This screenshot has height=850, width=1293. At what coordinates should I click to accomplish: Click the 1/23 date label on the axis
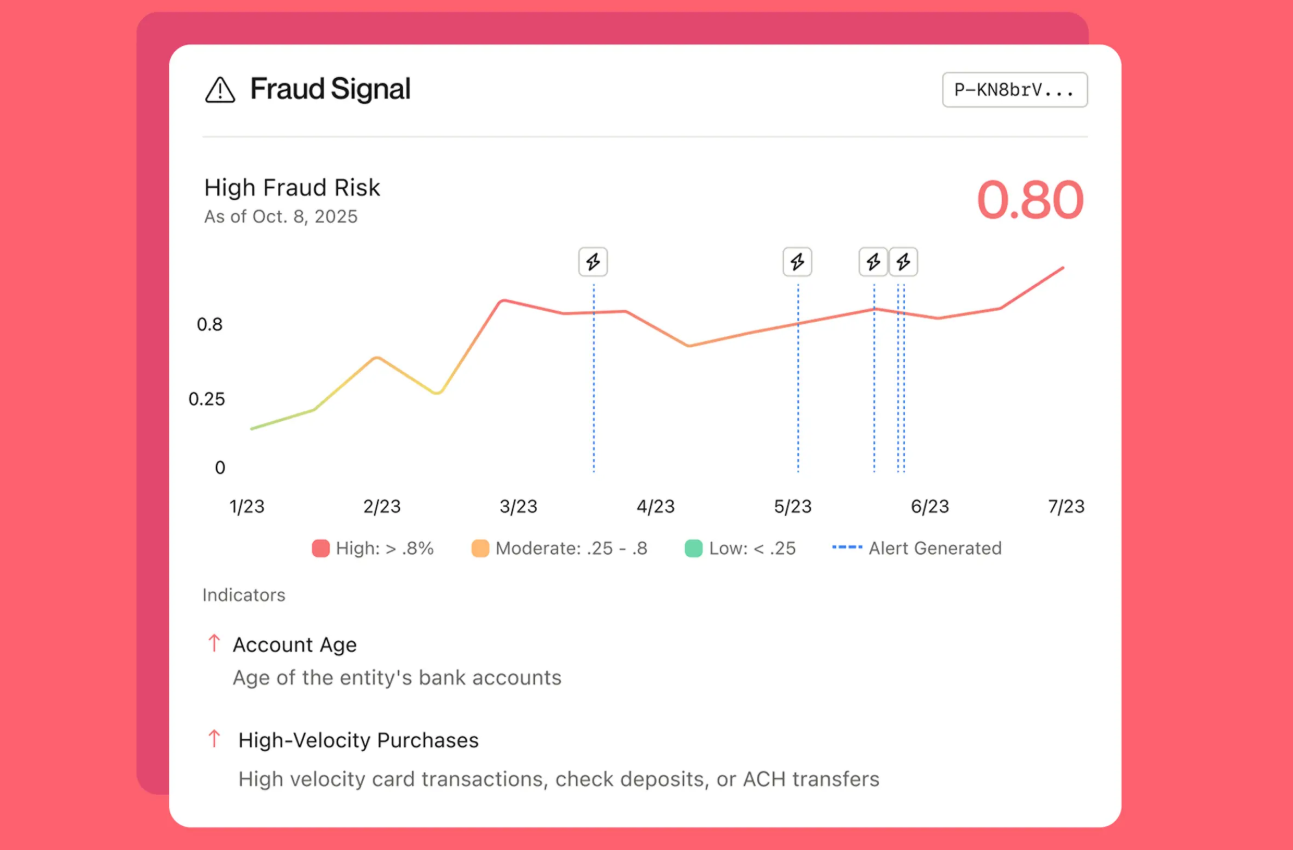247,507
